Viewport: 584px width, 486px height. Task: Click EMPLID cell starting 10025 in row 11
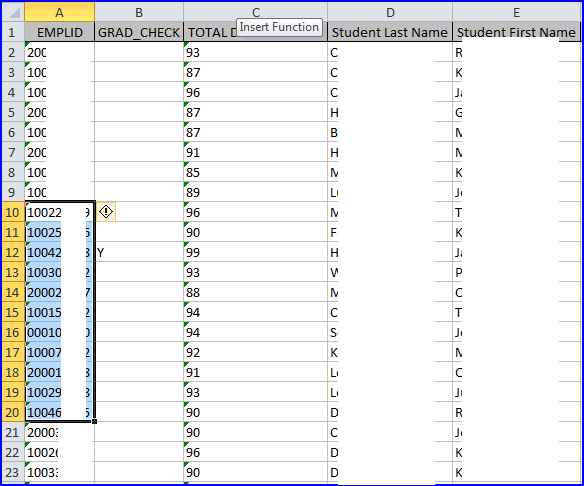pyautogui.click(x=60, y=232)
